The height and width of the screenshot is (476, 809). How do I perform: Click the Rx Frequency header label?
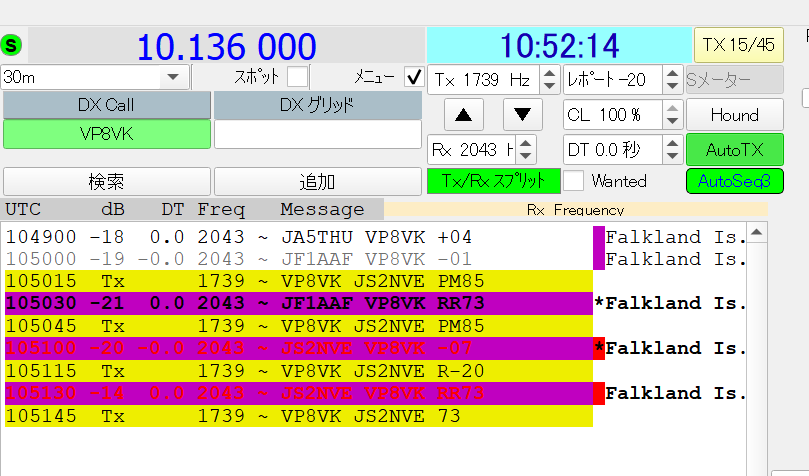(575, 209)
